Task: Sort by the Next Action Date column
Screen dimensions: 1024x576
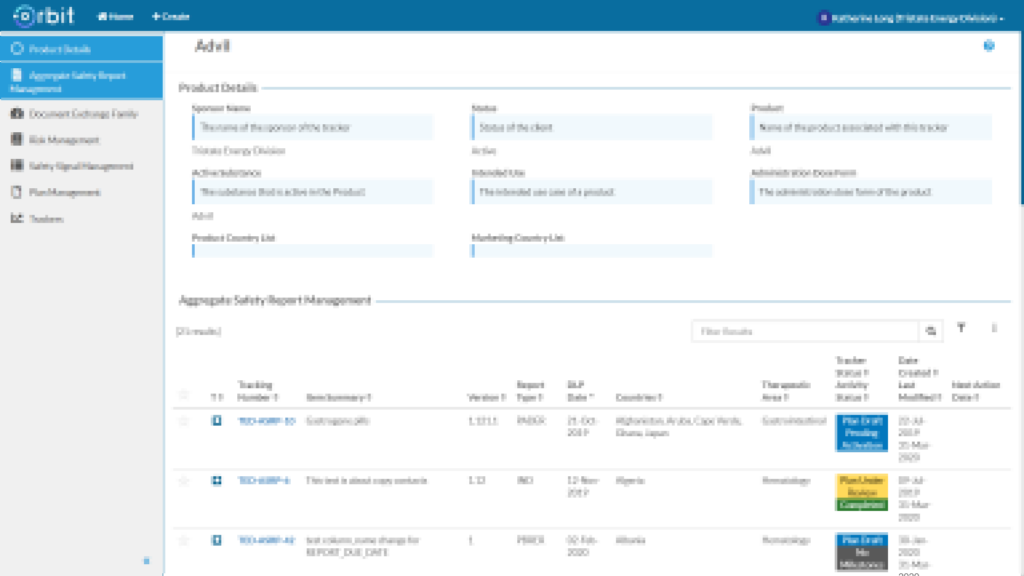Action: pos(976,391)
